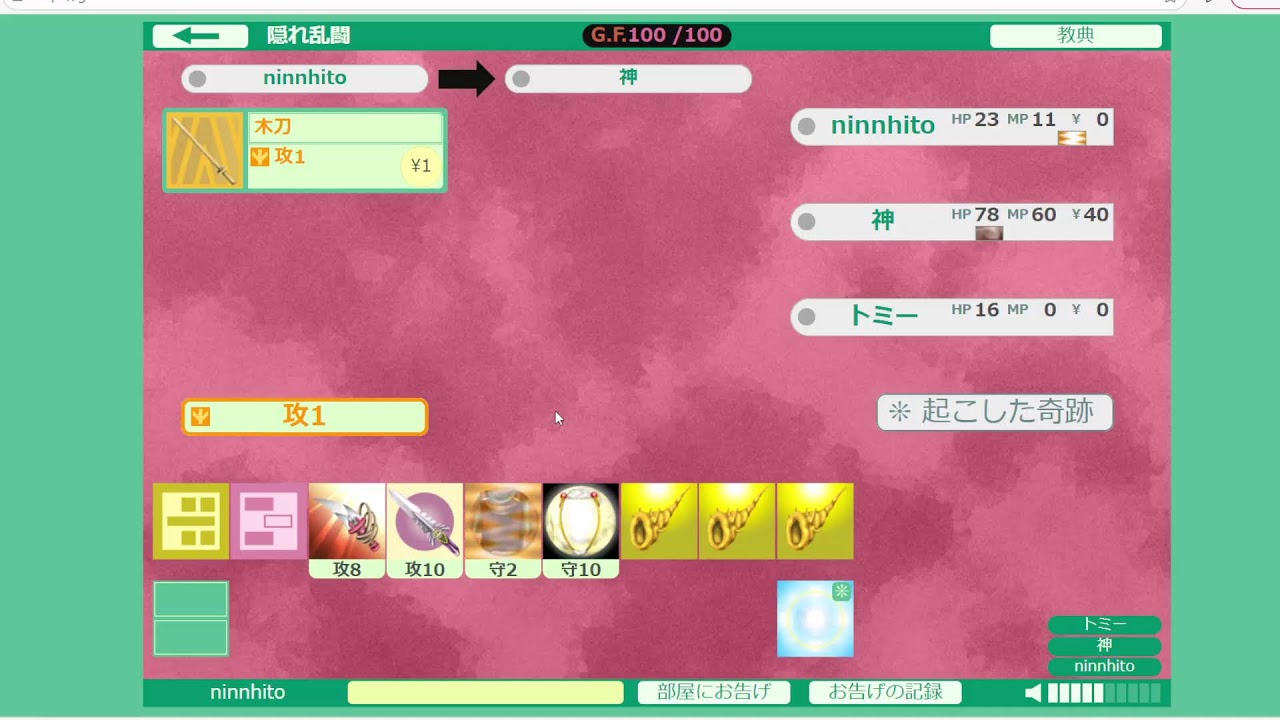The image size is (1280, 720).
Task: Select the pink layout view icon
Action: (x=269, y=521)
